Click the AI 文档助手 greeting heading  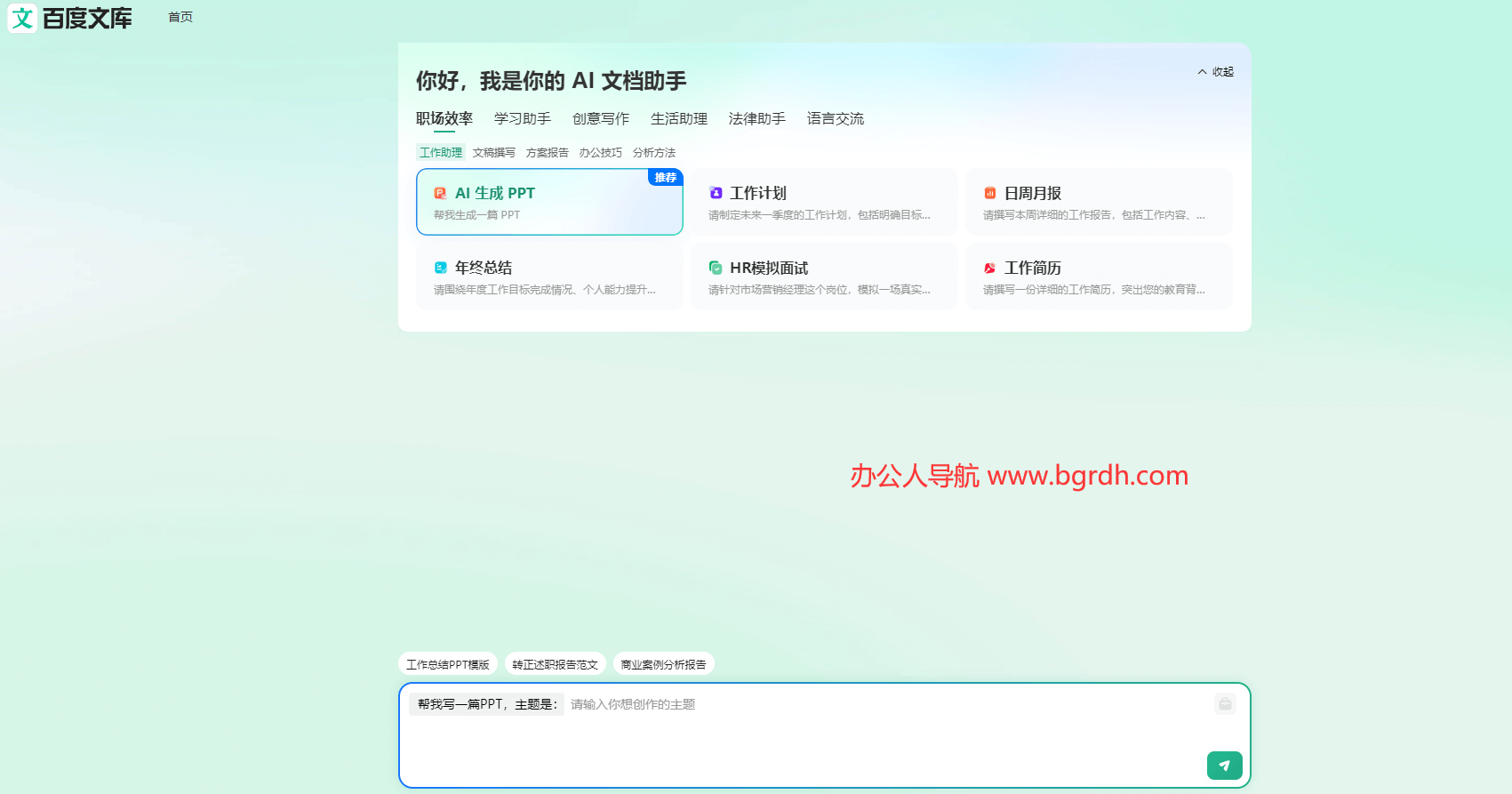[x=551, y=81]
